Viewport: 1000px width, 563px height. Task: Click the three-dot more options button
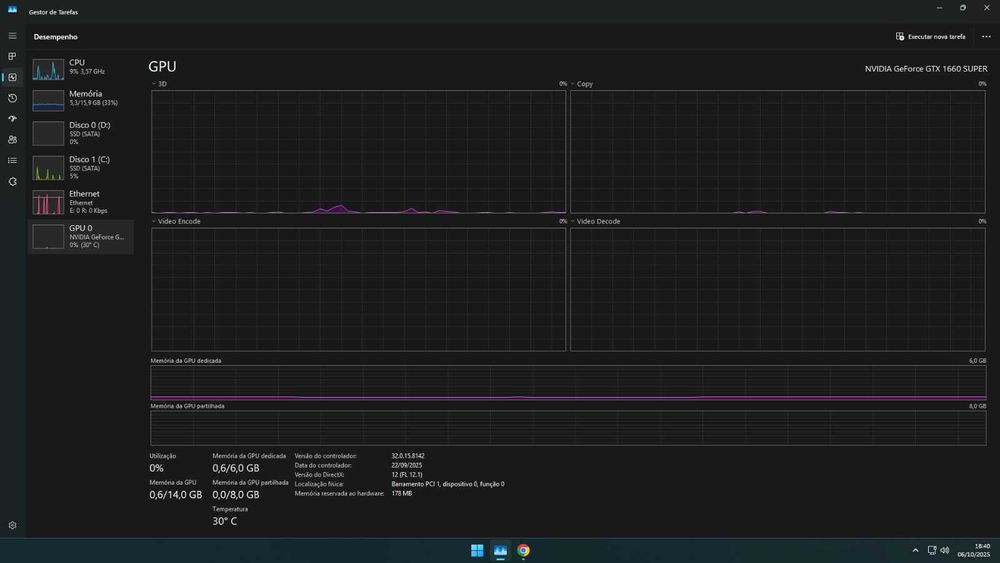point(986,36)
